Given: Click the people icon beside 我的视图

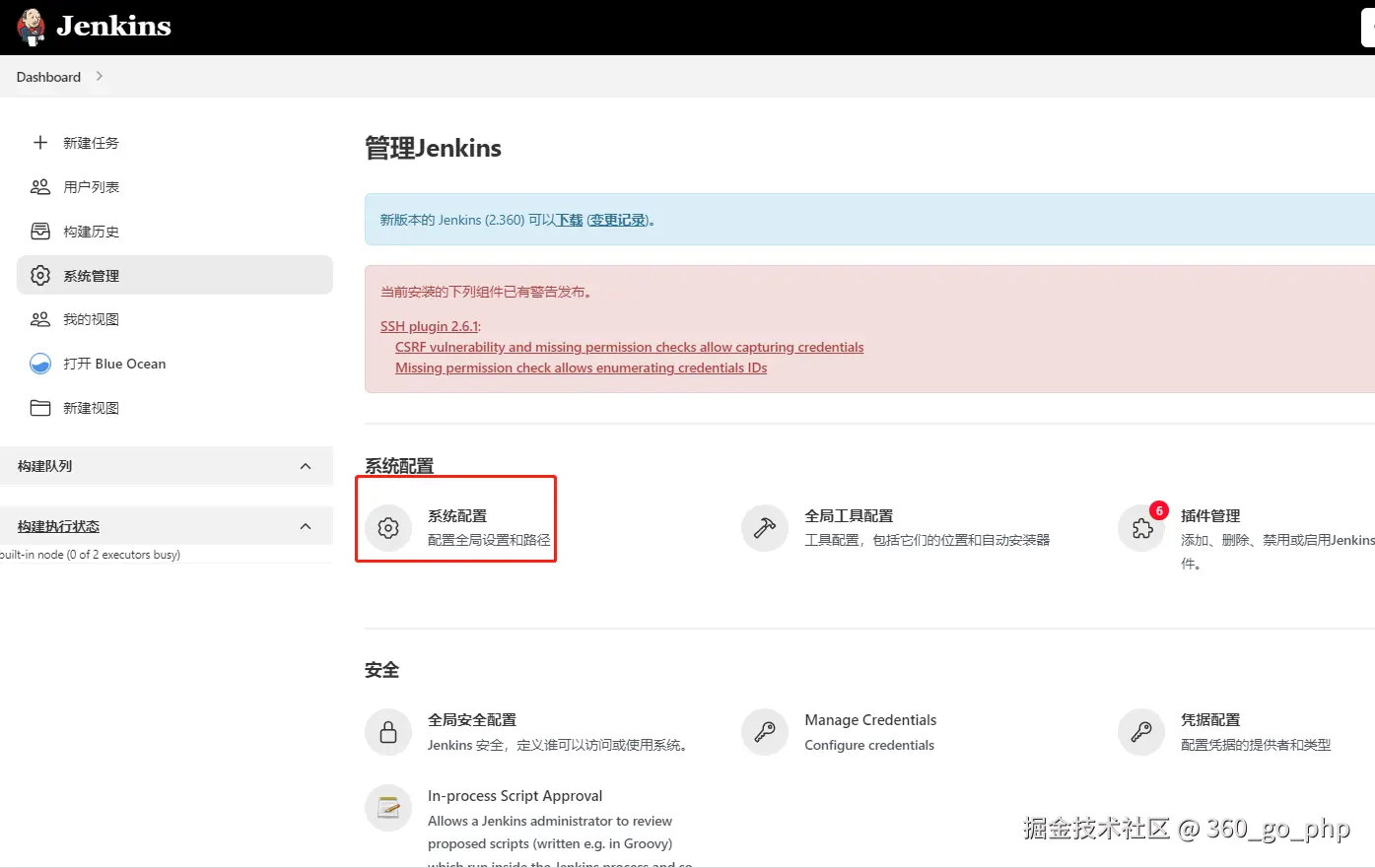Looking at the screenshot, I should [x=40, y=319].
